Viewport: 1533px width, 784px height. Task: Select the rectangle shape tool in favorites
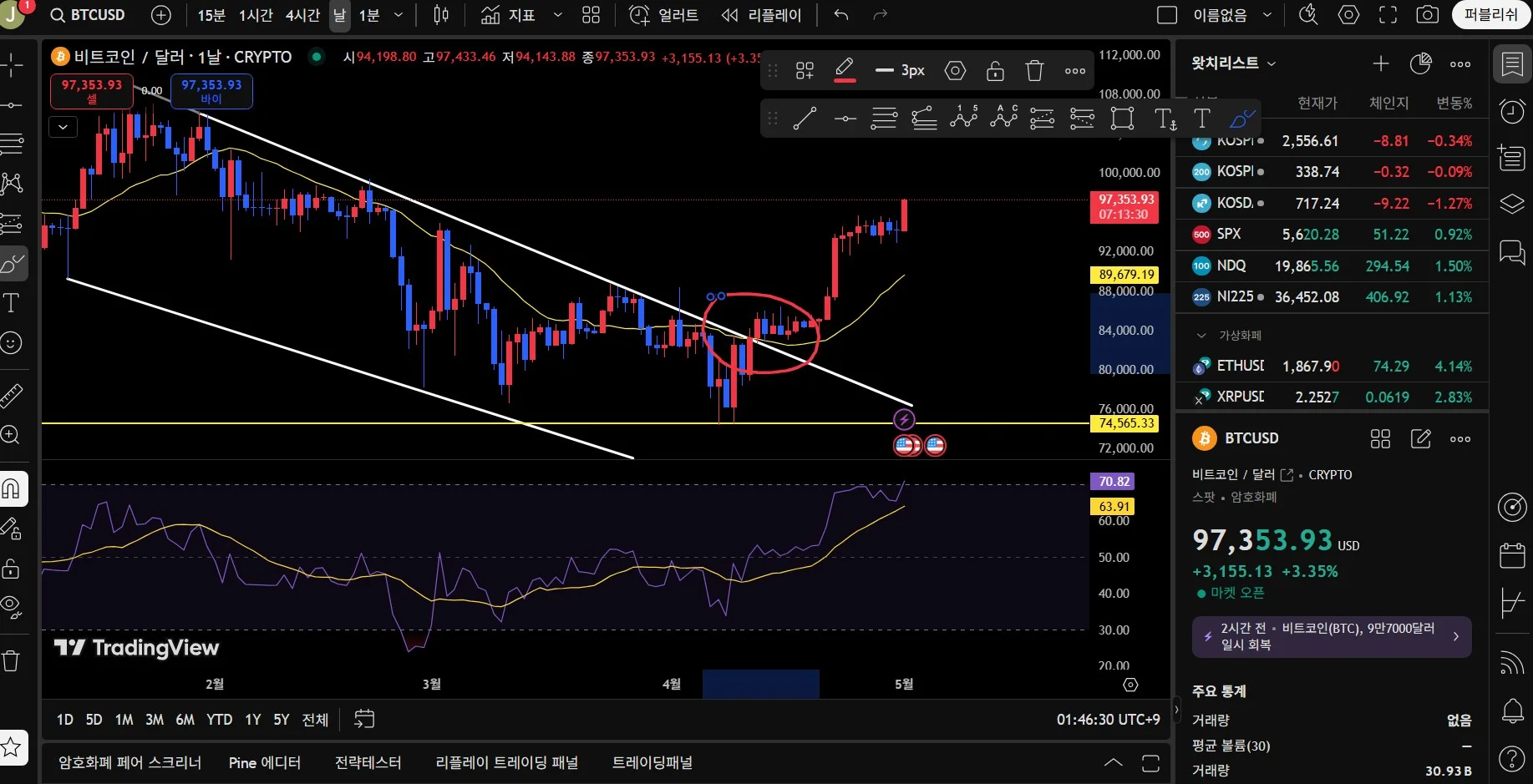(x=1122, y=119)
